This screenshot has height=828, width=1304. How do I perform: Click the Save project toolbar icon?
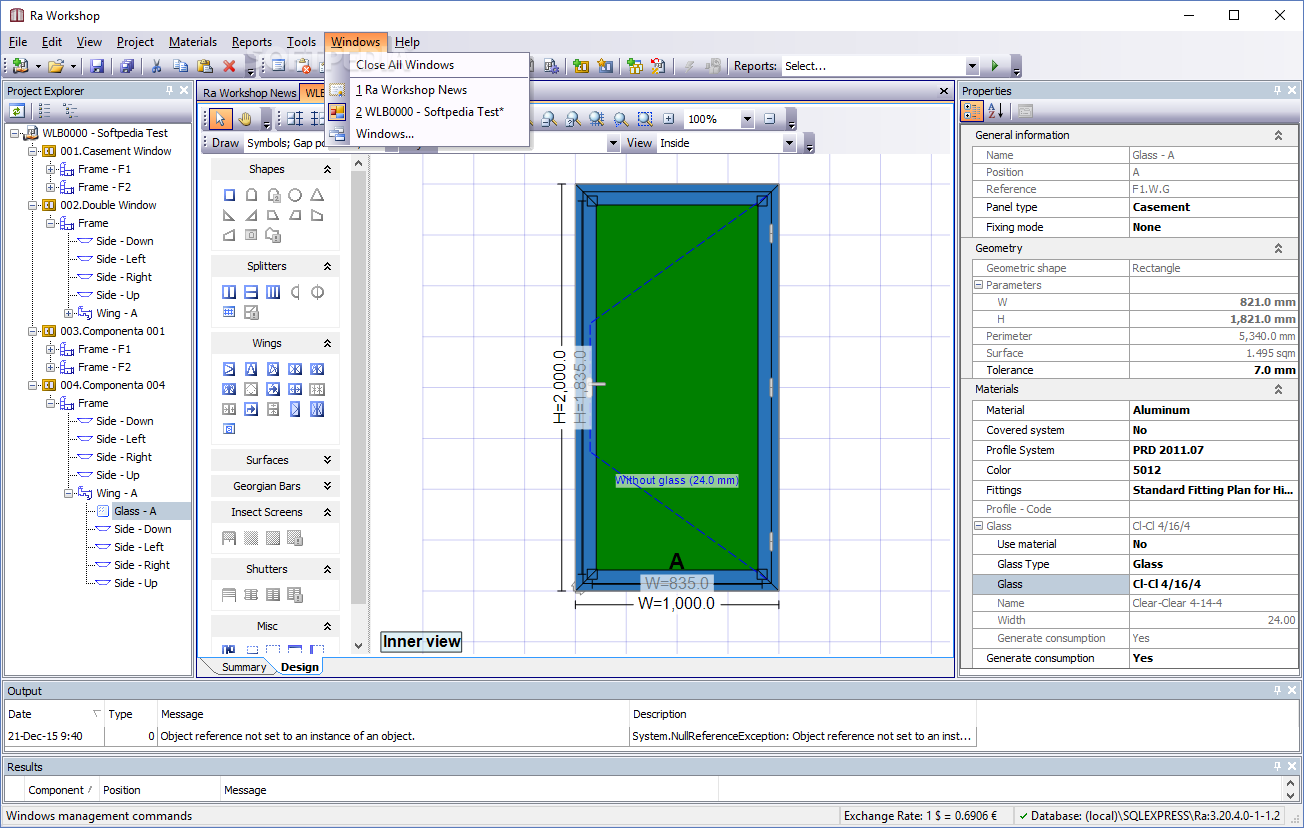pos(97,66)
